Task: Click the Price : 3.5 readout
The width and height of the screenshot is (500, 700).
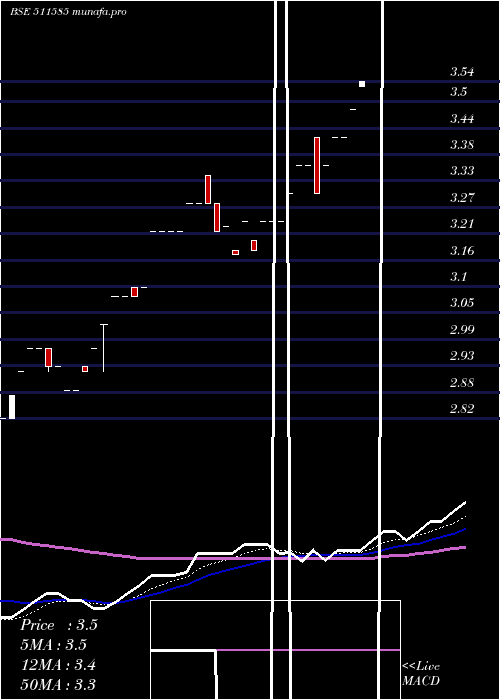Action: click(x=59, y=625)
